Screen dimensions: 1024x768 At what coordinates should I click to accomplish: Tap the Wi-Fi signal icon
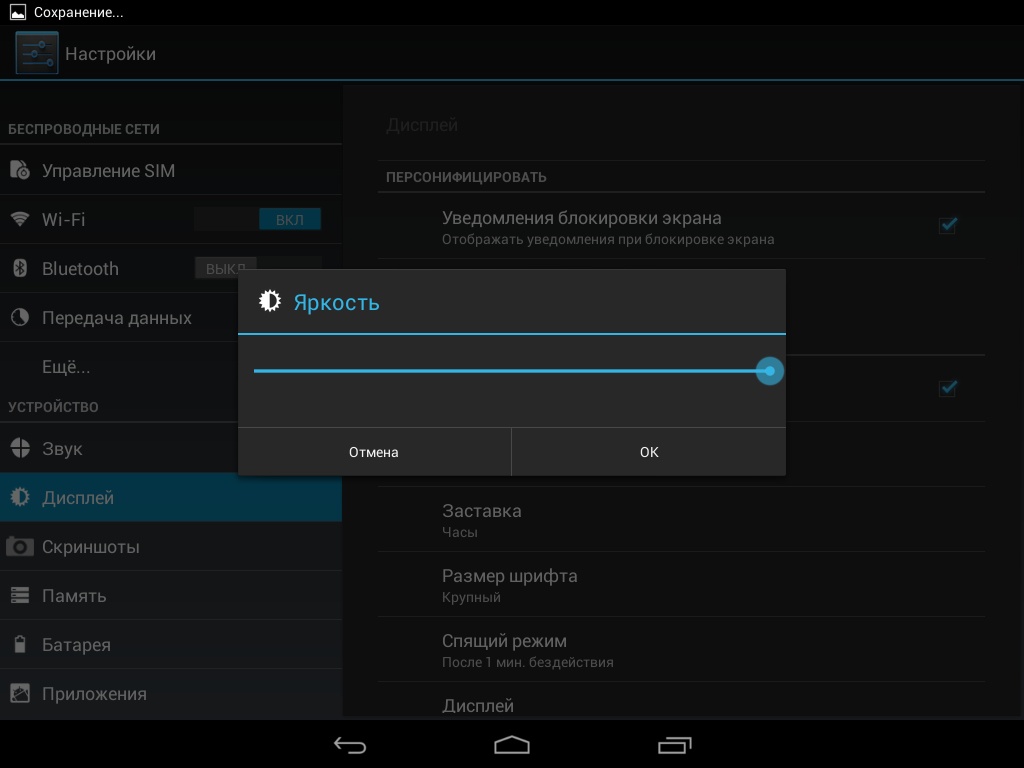pos(20,219)
